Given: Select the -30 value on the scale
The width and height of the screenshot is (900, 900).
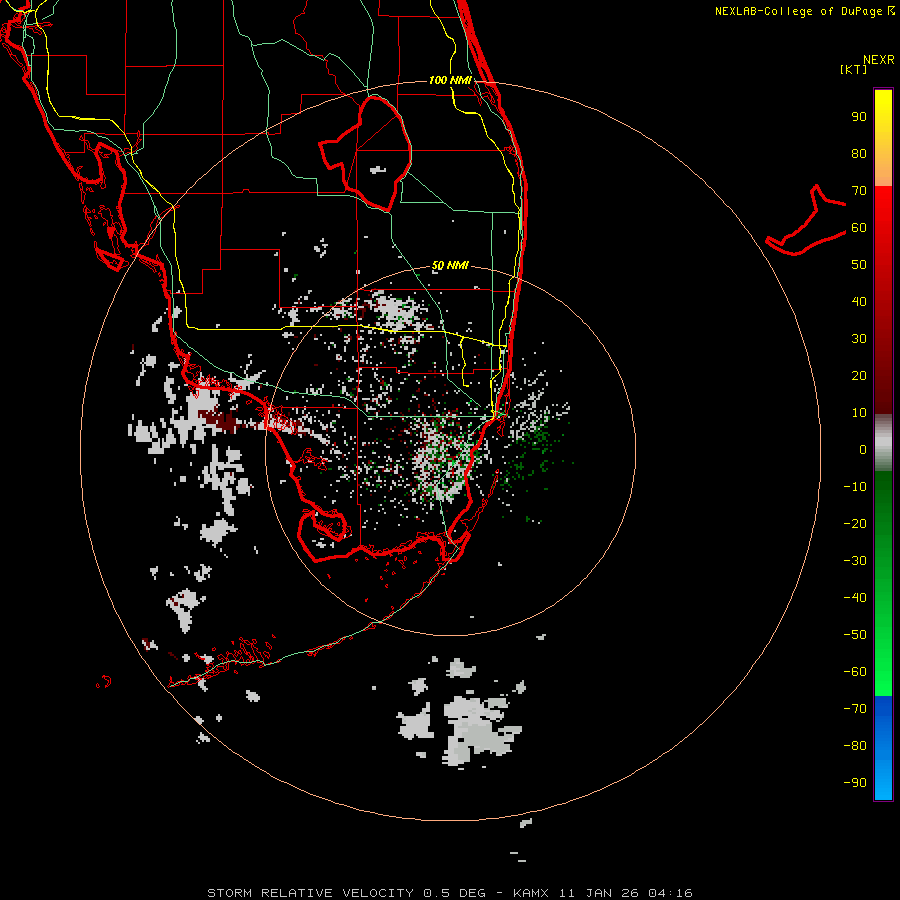Looking at the screenshot, I should [855, 561].
